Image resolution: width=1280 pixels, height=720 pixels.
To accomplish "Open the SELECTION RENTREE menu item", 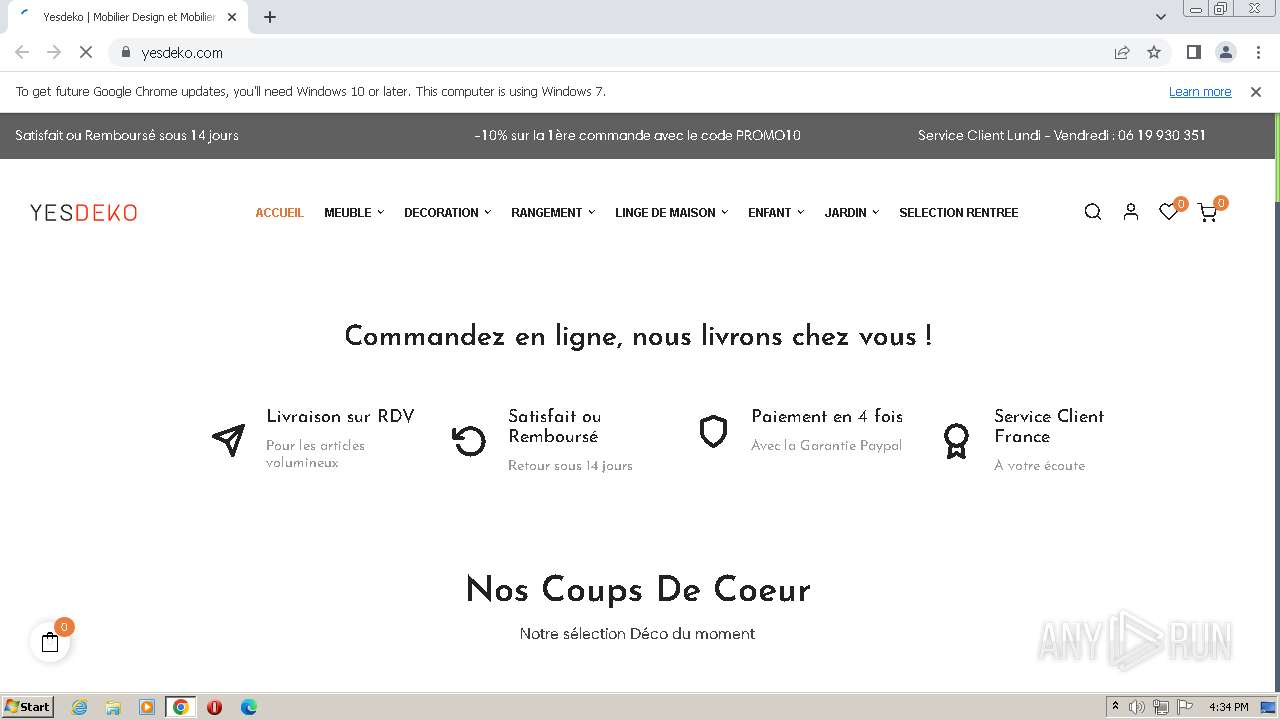I will tap(958, 212).
